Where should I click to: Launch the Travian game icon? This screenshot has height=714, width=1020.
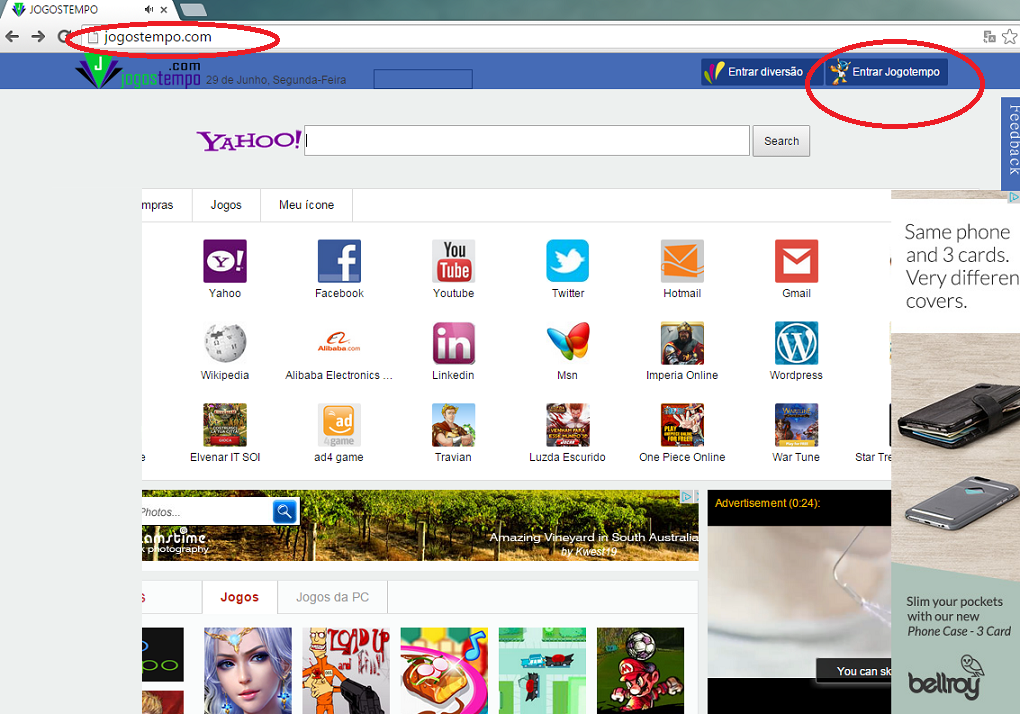pos(453,425)
